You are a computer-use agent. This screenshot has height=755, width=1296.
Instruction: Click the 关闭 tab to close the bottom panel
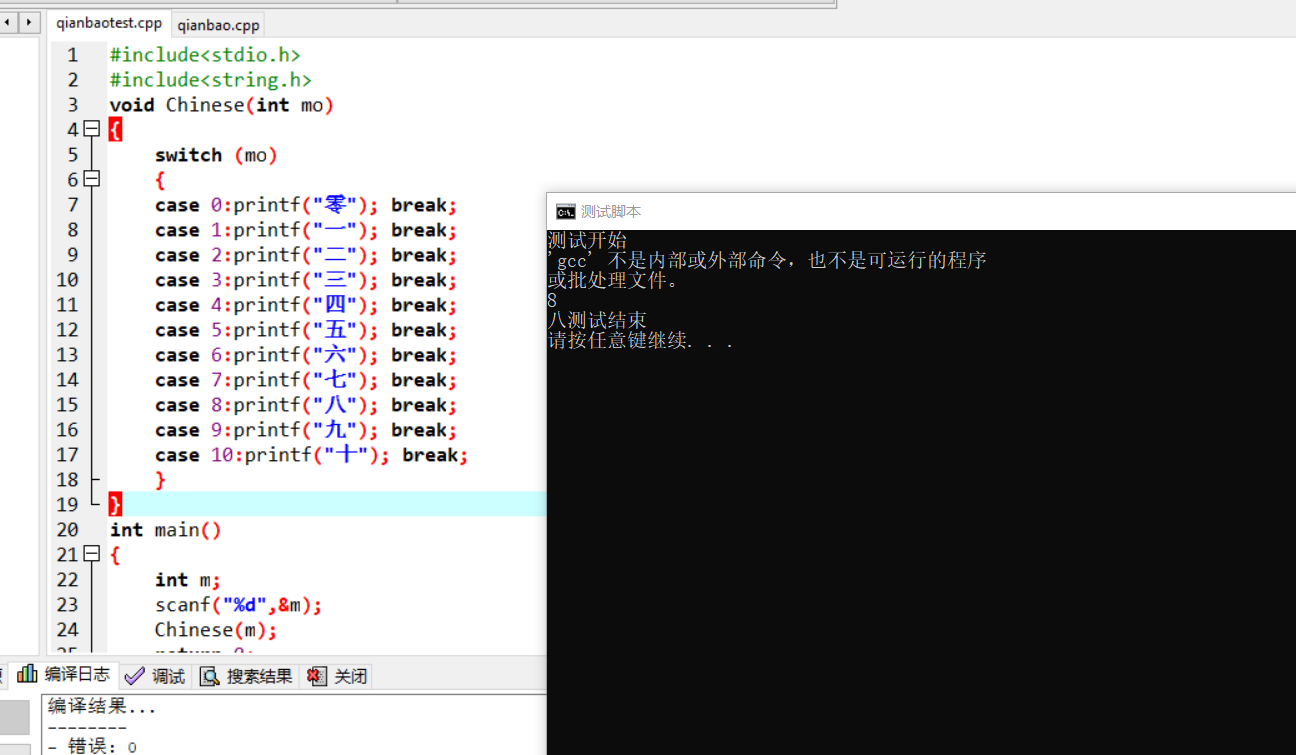337,676
